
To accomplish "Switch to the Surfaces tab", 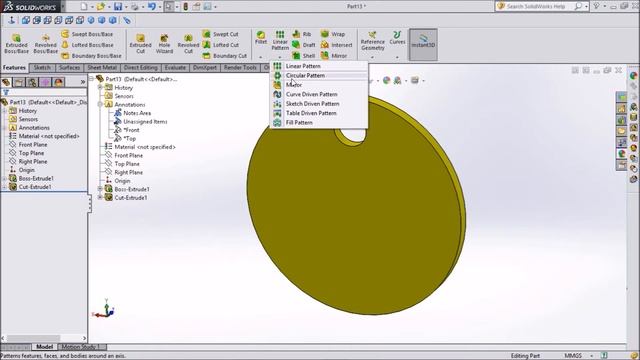I will [x=69, y=68].
